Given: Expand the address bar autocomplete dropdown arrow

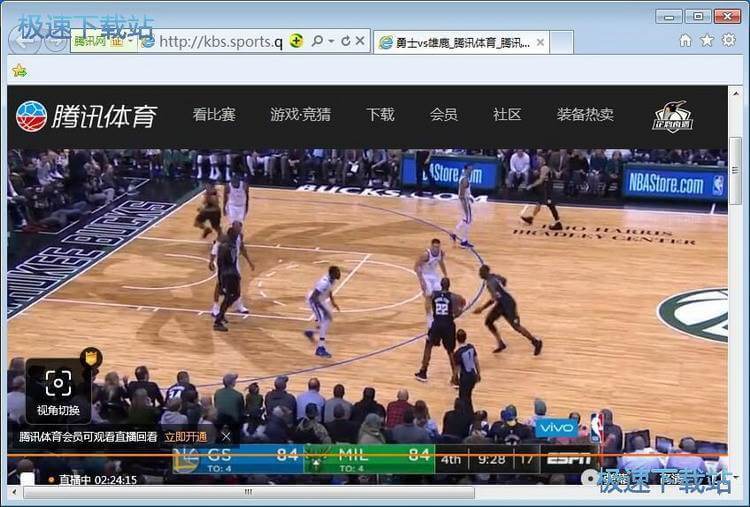Looking at the screenshot, I should 331,41.
